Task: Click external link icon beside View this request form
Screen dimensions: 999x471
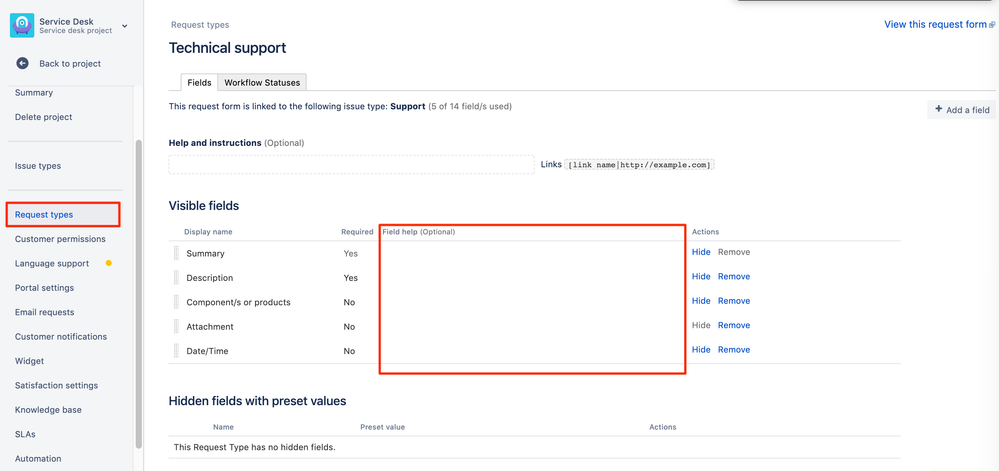Action: [x=991, y=25]
